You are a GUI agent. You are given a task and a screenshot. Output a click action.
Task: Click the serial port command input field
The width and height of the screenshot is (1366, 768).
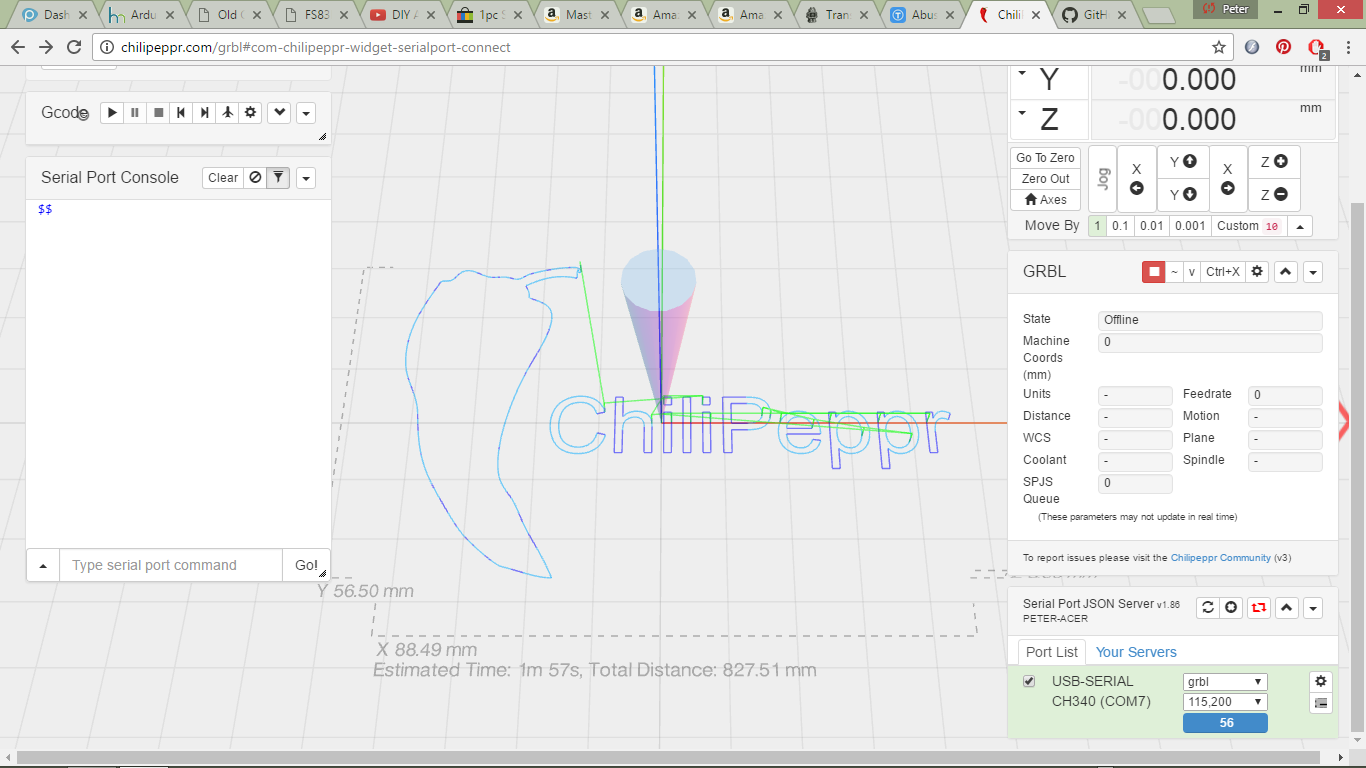click(170, 565)
